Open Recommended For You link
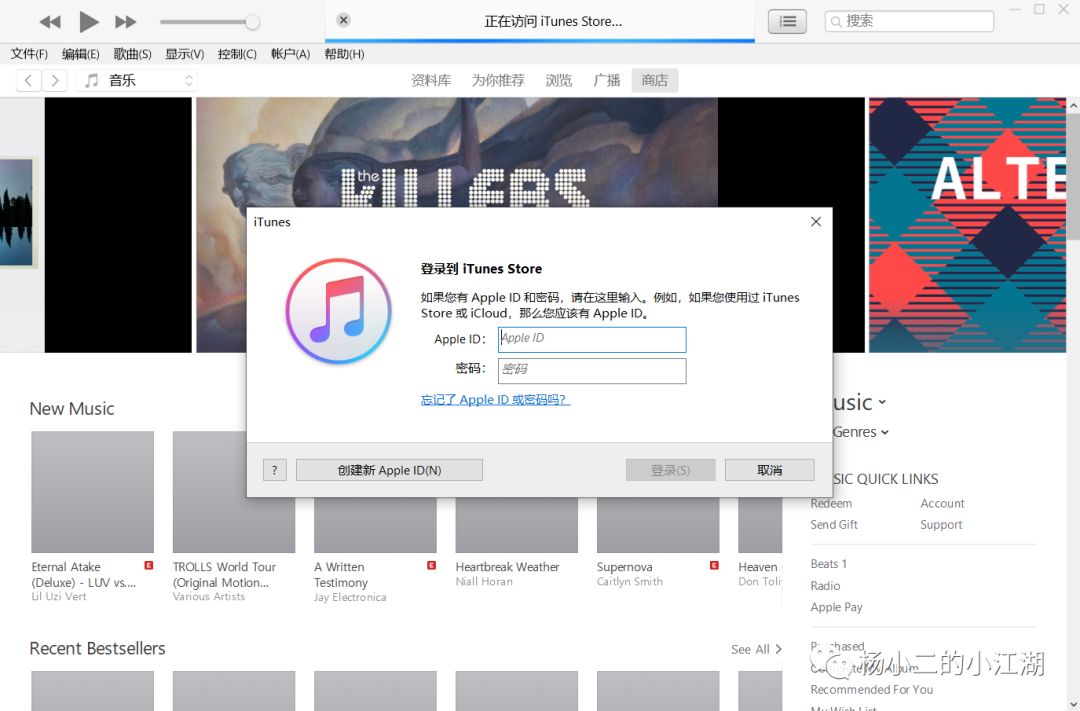This screenshot has height=711, width=1080. 871,689
